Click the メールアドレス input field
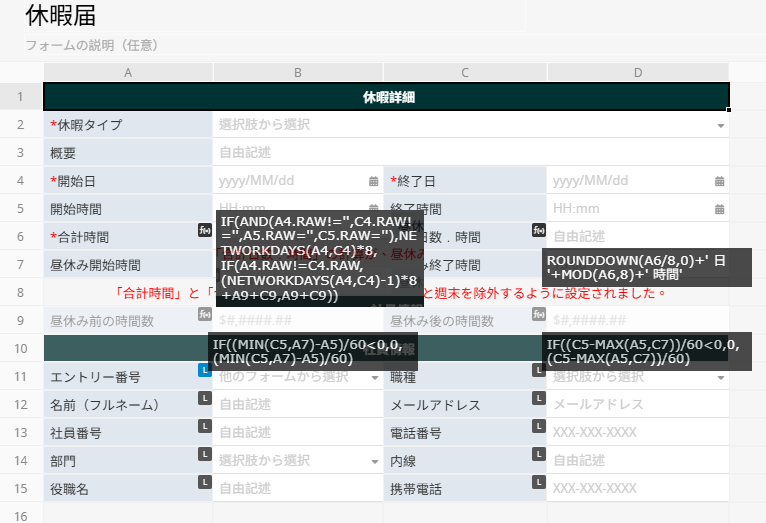This screenshot has width=766, height=523. pos(636,405)
